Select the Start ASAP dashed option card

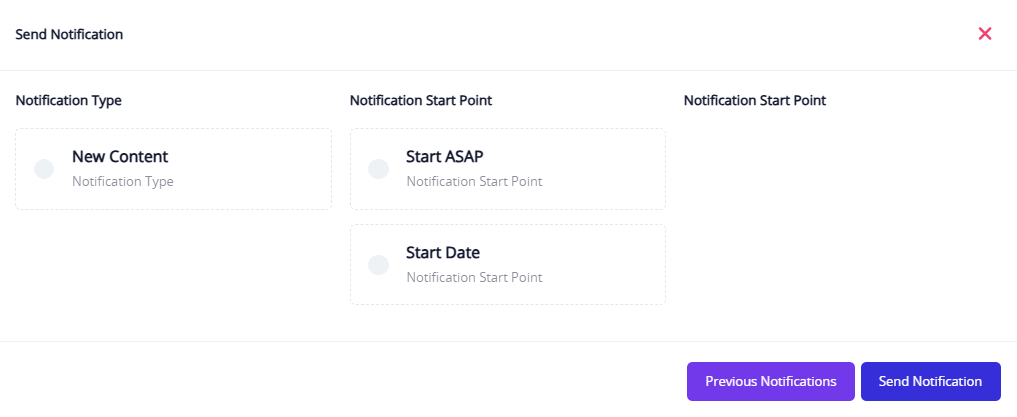point(590,169)
